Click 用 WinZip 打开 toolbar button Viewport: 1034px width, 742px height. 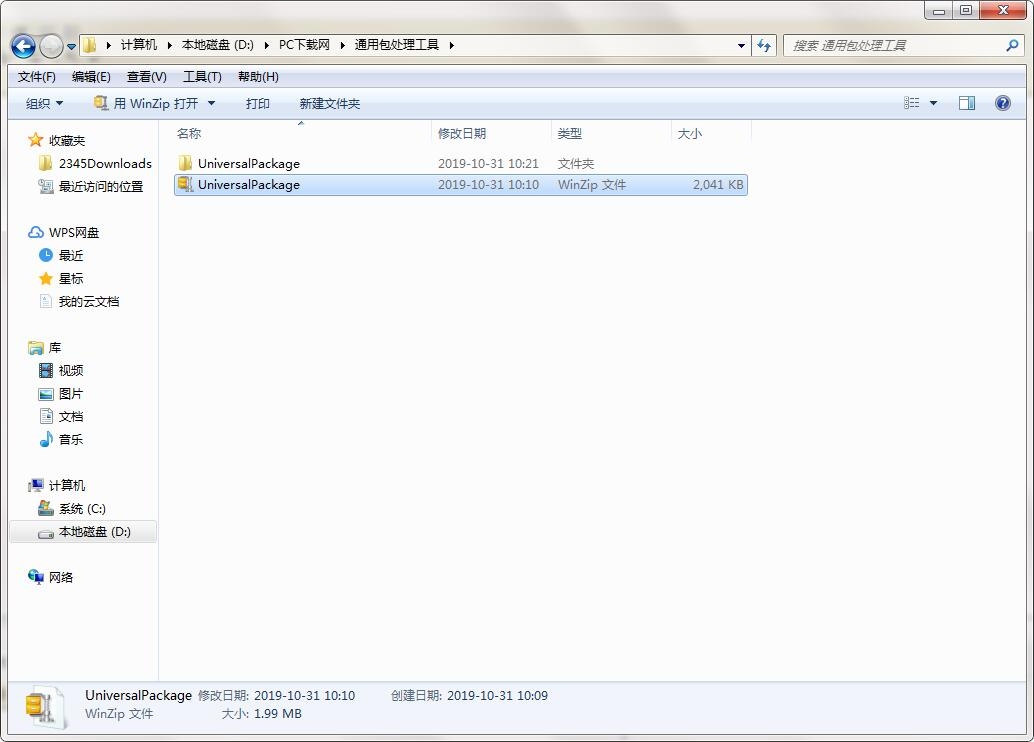click(146, 104)
